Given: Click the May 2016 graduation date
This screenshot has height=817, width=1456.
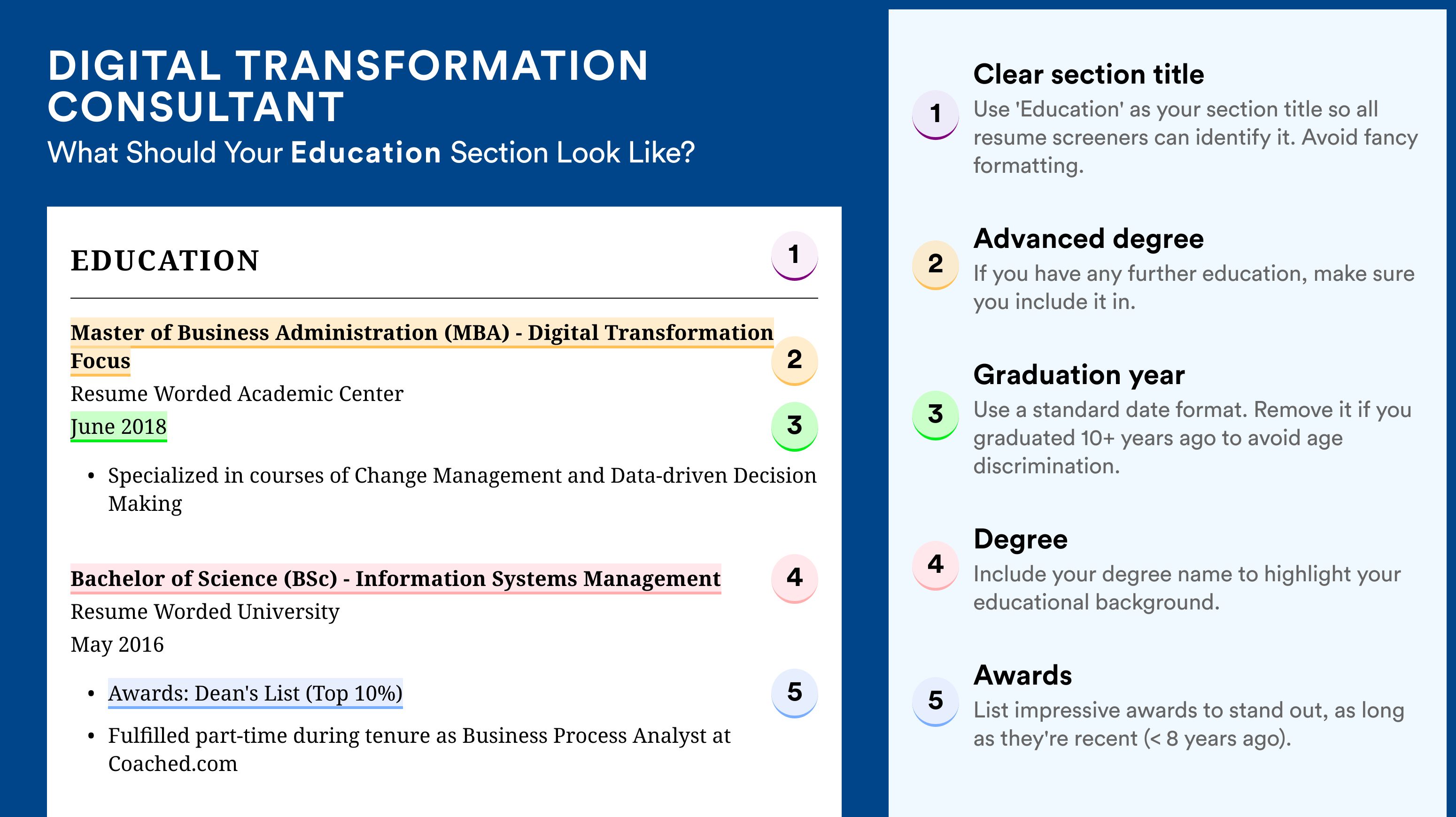Looking at the screenshot, I should 117,645.
